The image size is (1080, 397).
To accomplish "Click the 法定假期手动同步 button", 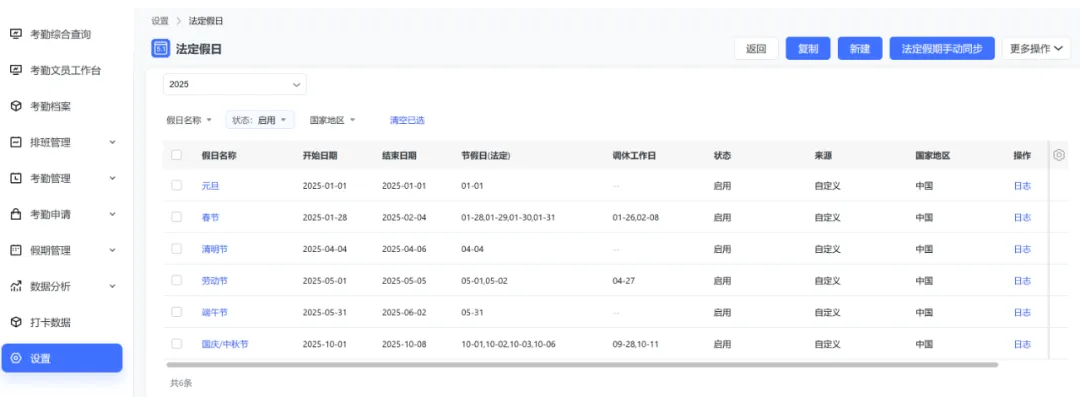I will (x=942, y=49).
